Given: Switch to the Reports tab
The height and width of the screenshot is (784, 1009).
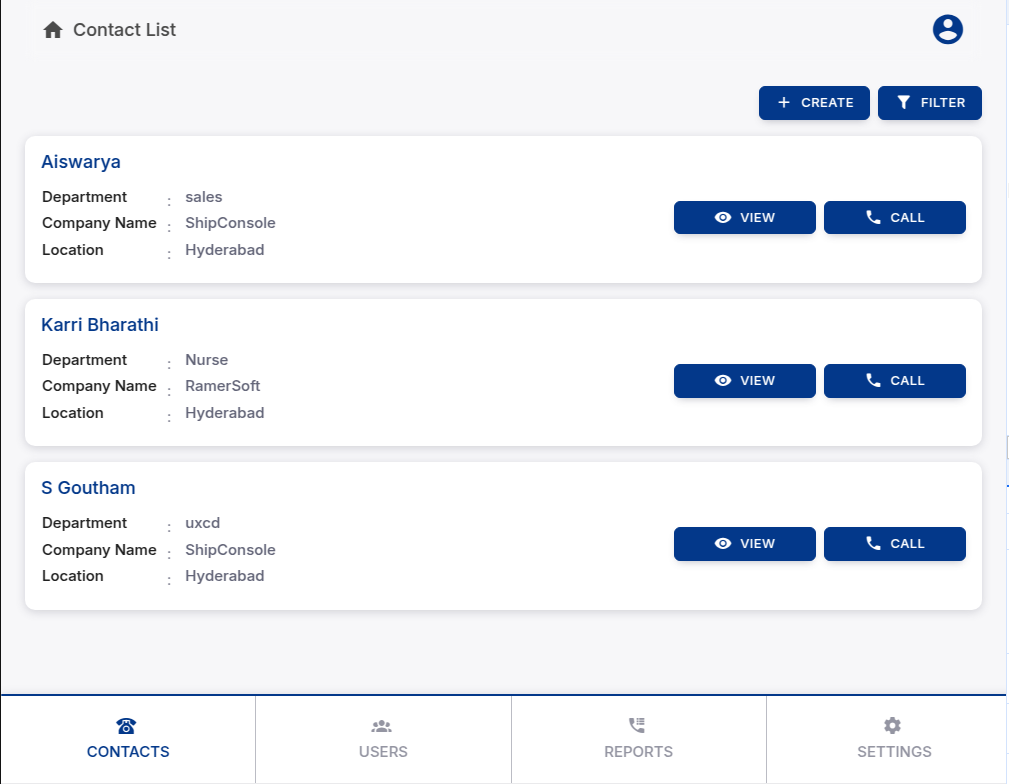Looking at the screenshot, I should tap(638, 752).
